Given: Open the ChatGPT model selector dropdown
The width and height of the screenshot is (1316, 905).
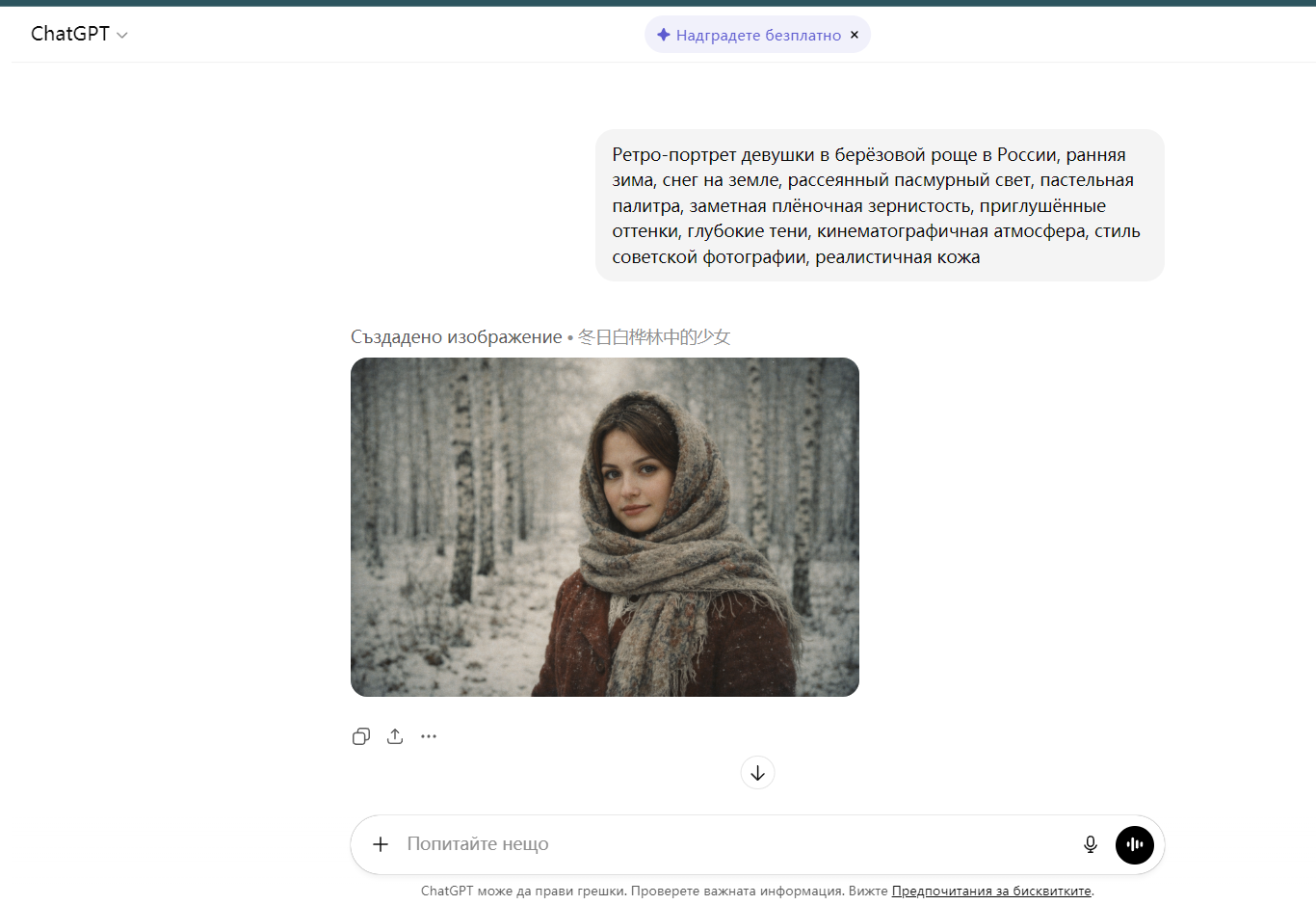Looking at the screenshot, I should (x=70, y=34).
